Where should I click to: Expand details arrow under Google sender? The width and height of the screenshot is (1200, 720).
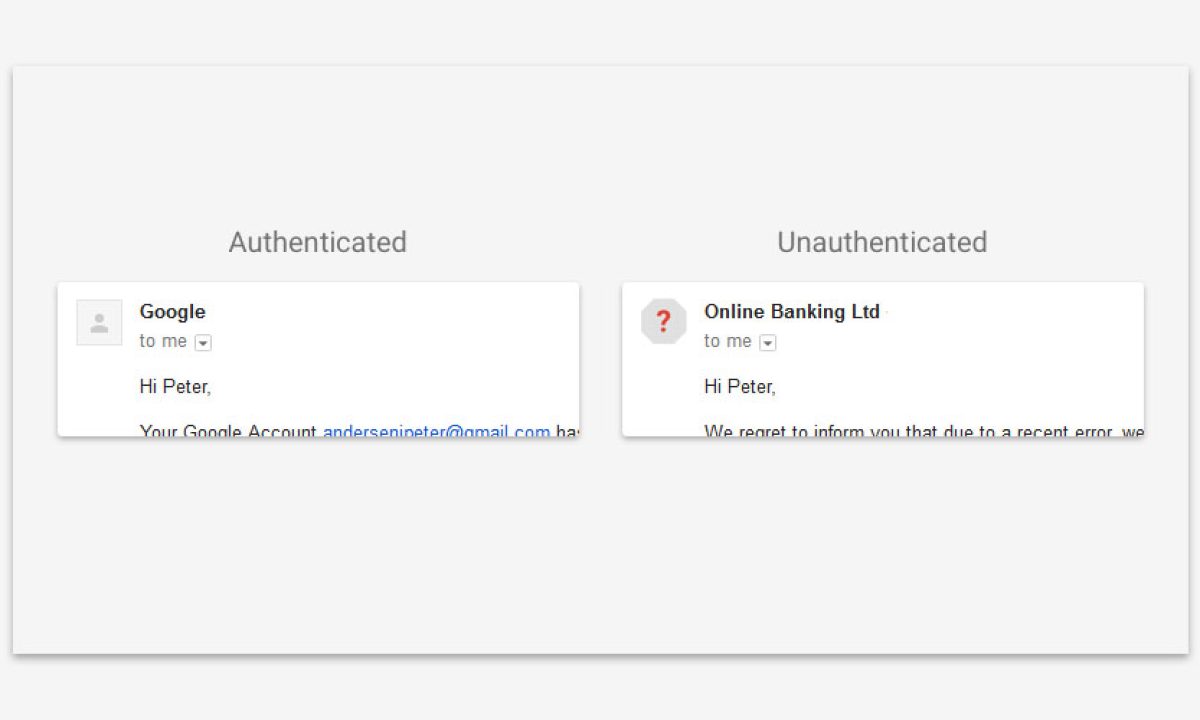point(203,343)
